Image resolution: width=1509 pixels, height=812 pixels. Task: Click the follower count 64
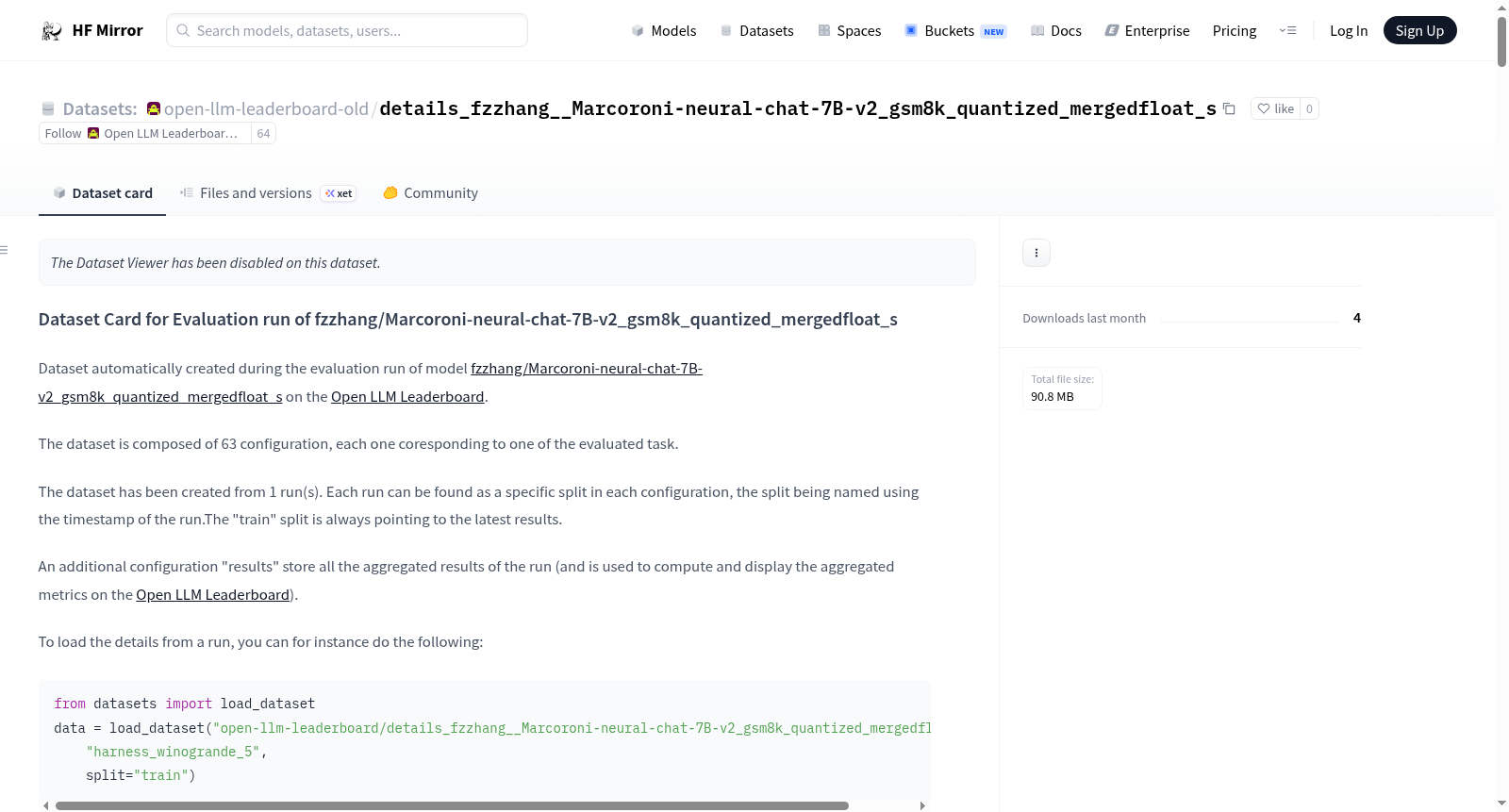(263, 134)
